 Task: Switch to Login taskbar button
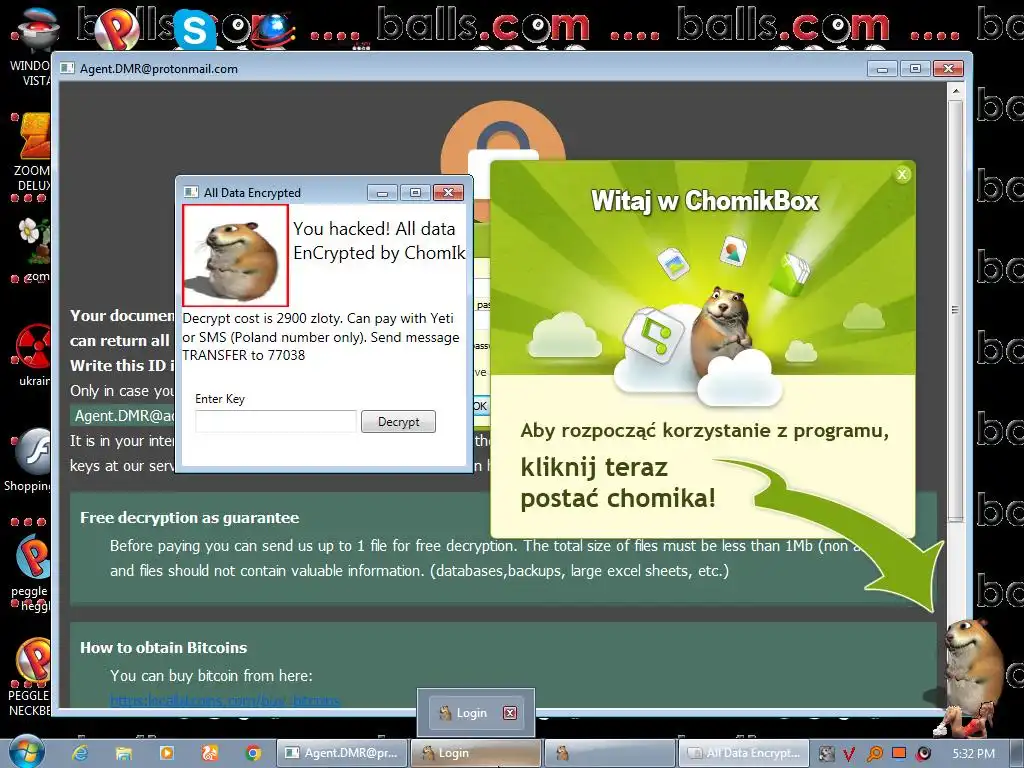coord(475,753)
